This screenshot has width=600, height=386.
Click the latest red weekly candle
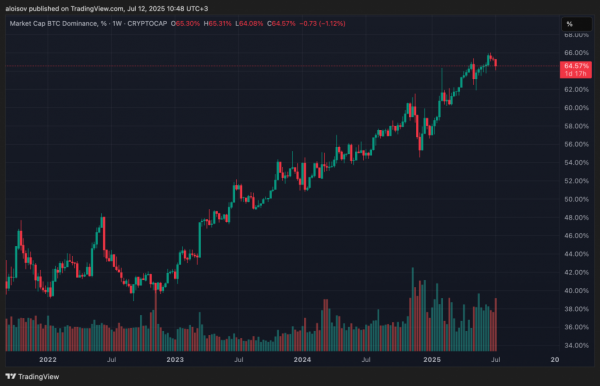pos(496,63)
